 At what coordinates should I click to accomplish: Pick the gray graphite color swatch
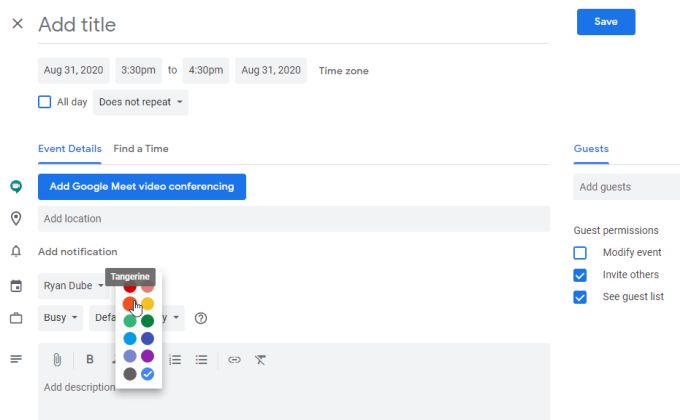coord(130,374)
